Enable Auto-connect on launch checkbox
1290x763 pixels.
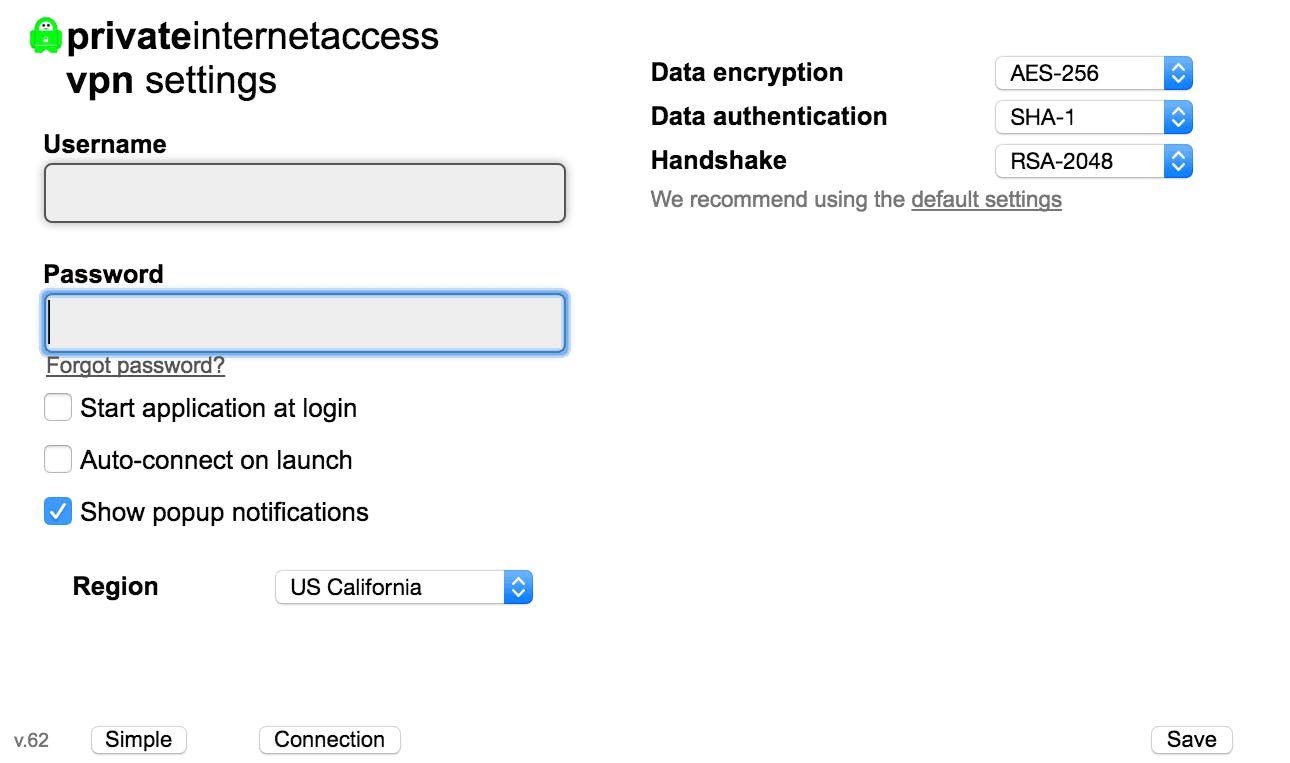point(58,460)
